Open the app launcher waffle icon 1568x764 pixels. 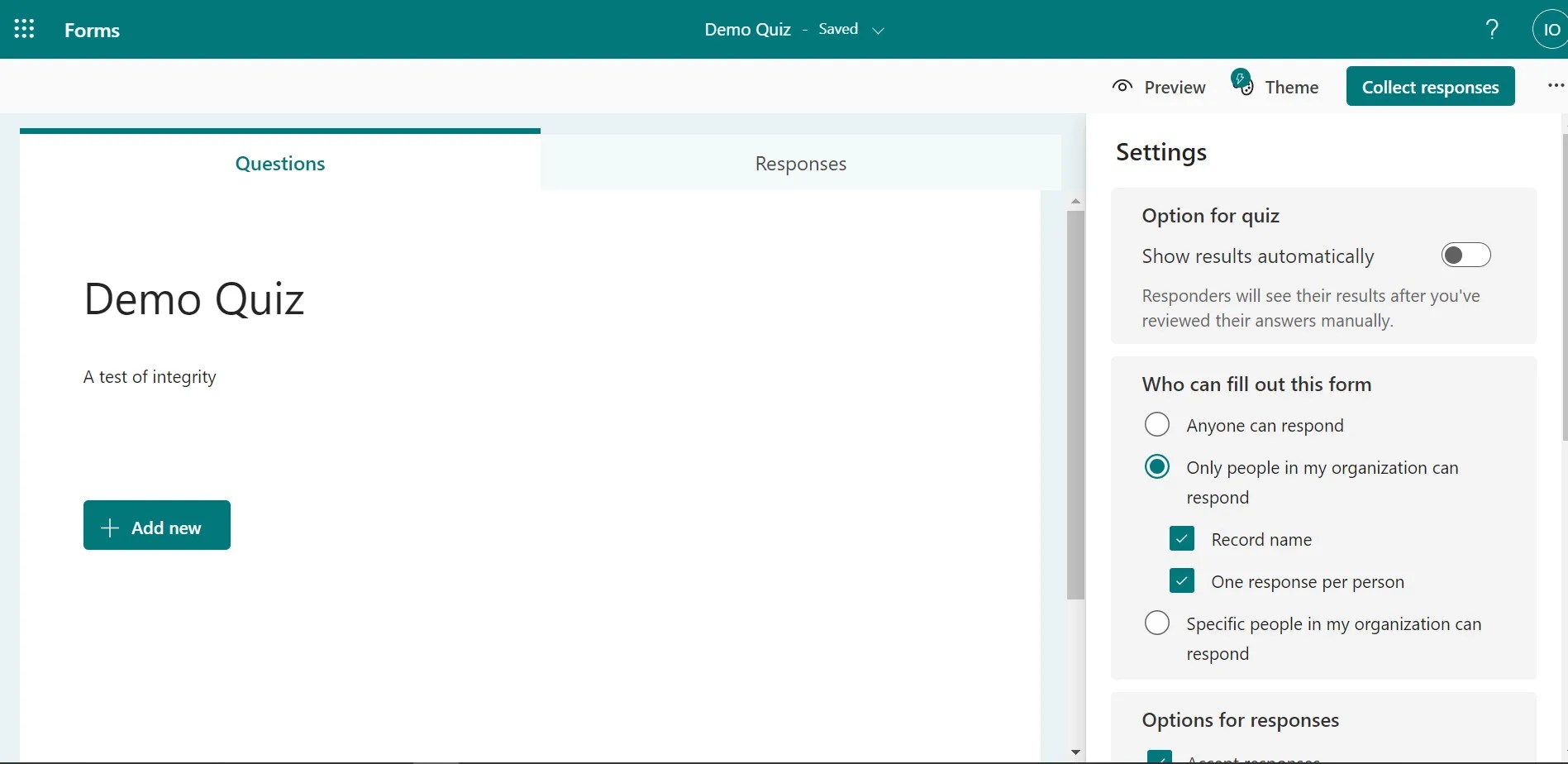24,28
